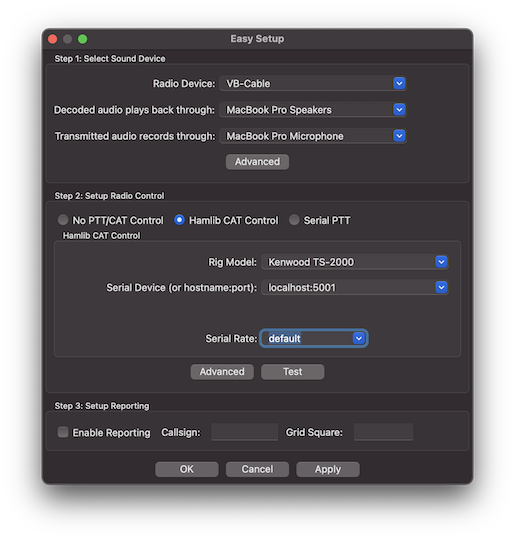The height and width of the screenshot is (540, 515).
Task: Click Advanced under sound device settings
Action: (257, 162)
